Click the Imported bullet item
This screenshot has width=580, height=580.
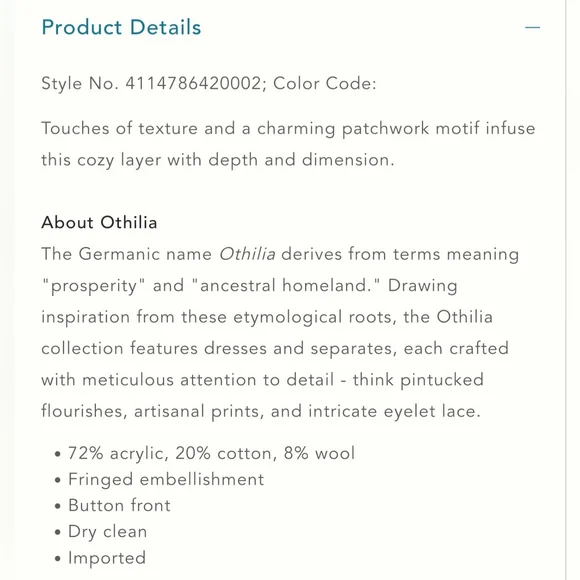point(107,558)
